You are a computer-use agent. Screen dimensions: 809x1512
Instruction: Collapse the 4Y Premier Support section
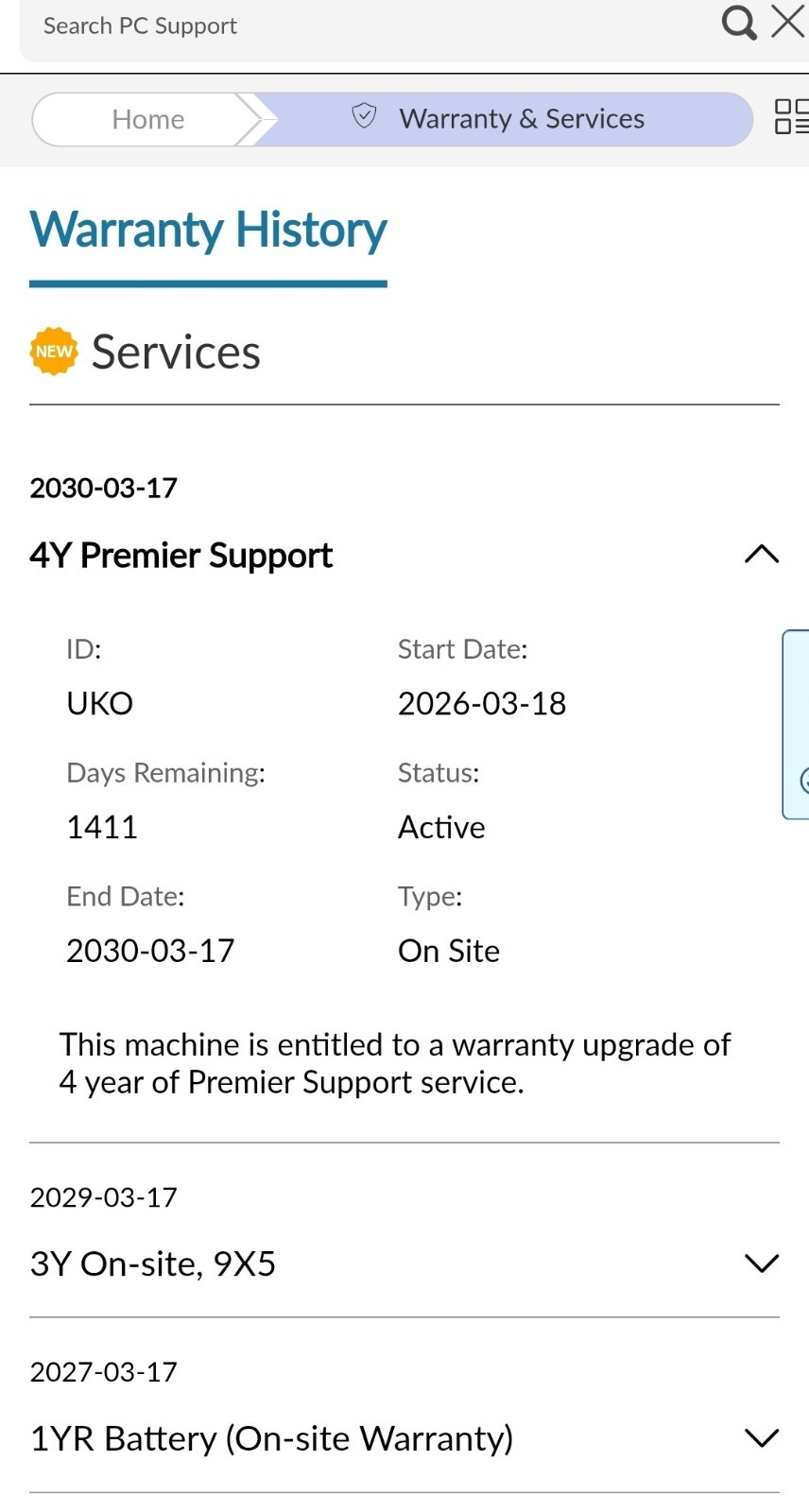coord(762,555)
